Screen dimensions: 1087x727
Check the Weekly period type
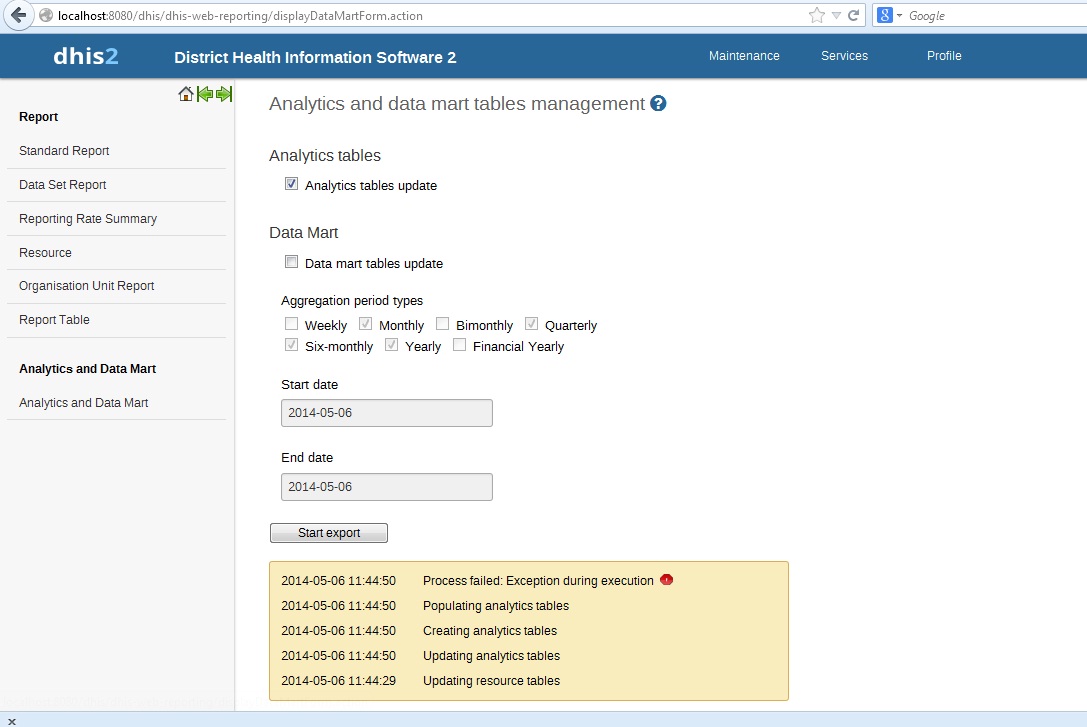coord(291,324)
